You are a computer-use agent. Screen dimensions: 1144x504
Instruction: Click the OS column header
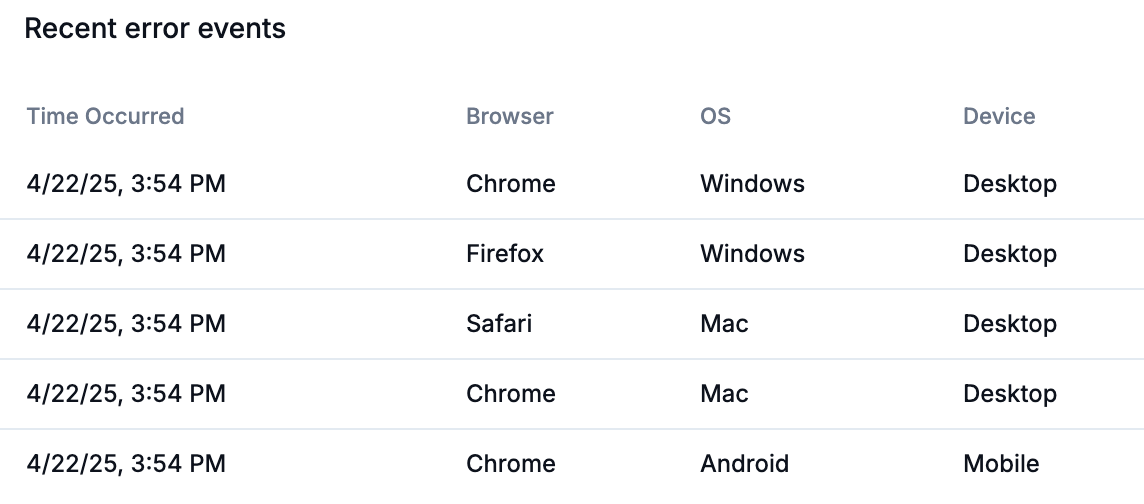(x=716, y=116)
